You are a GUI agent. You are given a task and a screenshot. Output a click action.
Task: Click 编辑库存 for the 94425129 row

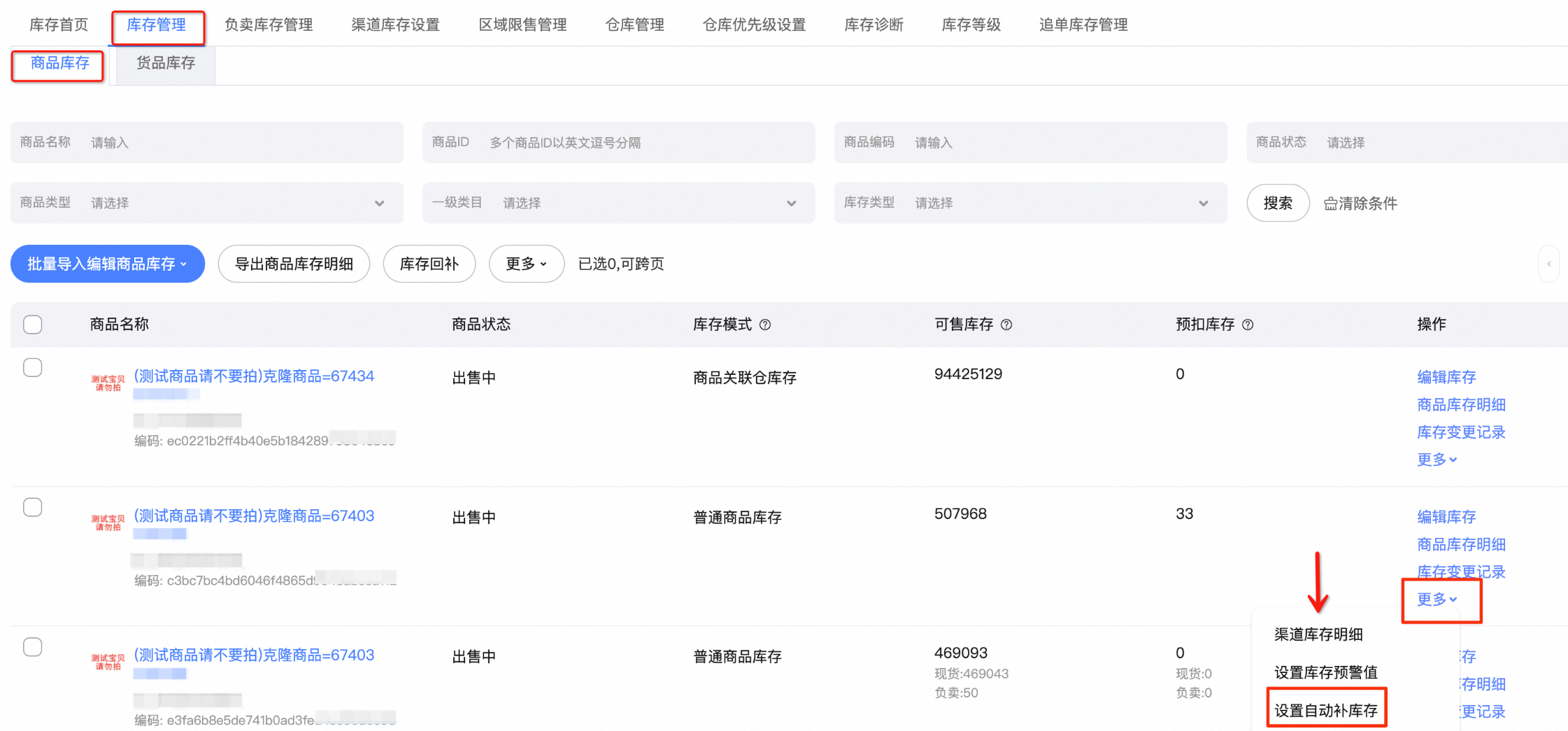pyautogui.click(x=1446, y=377)
